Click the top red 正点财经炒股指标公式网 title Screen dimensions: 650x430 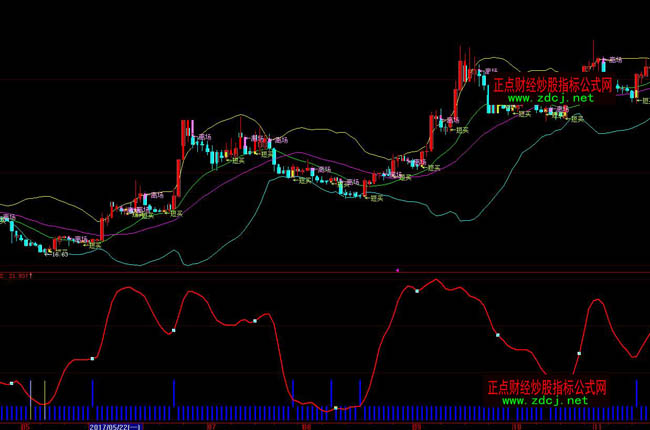(x=552, y=85)
